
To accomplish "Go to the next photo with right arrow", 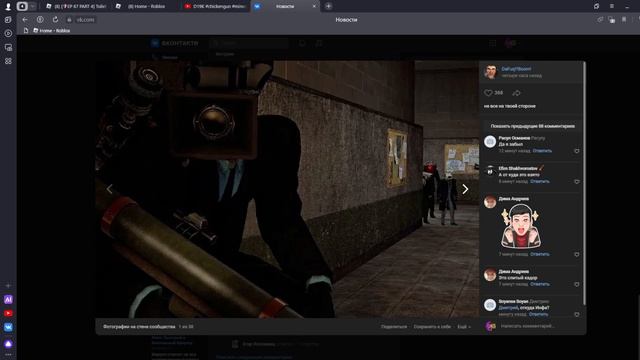I will coord(465,189).
